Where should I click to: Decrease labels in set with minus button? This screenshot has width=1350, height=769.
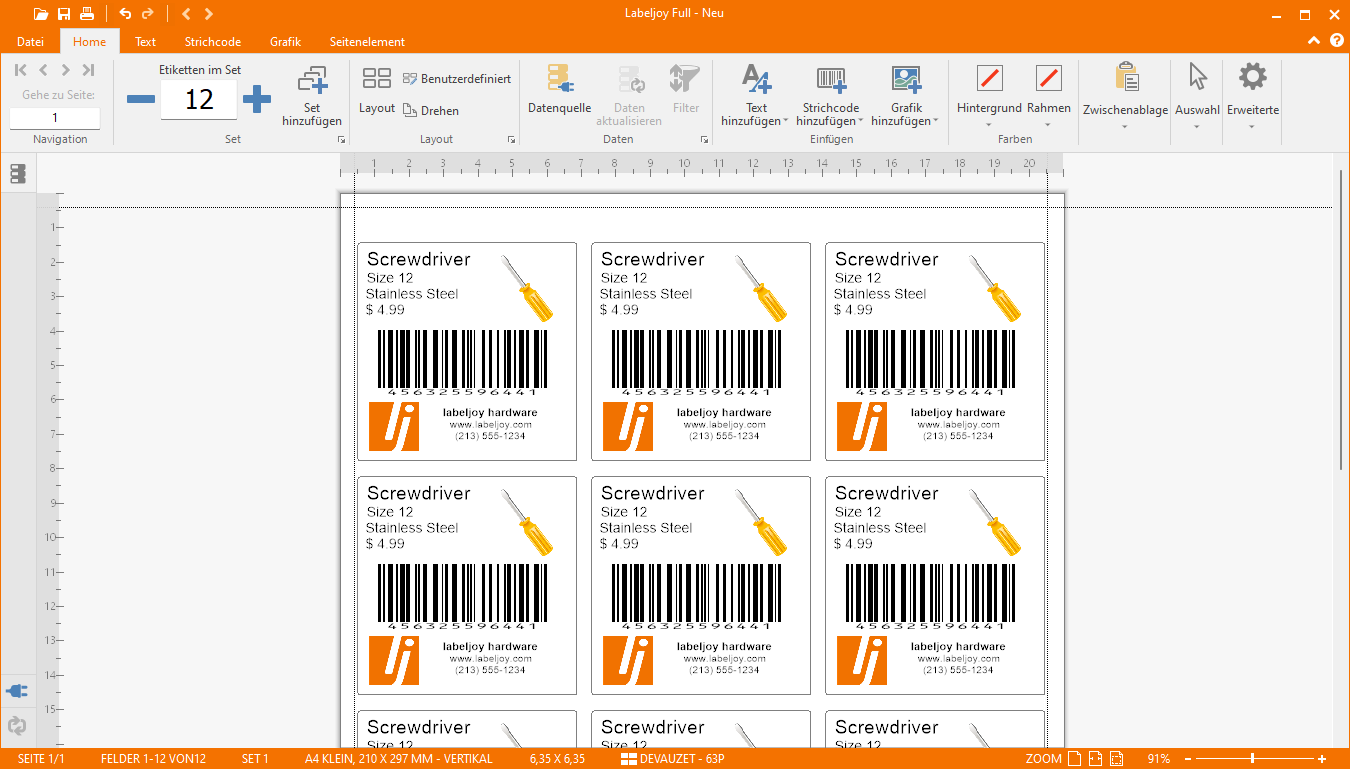coord(141,99)
